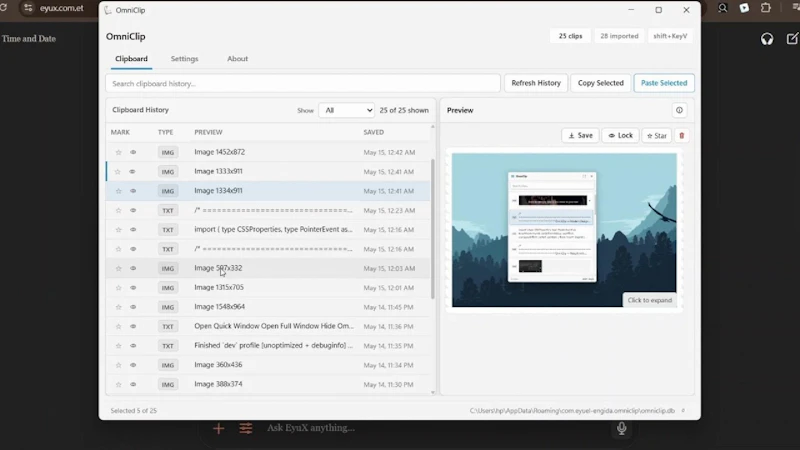Select the Image 1334x911 row

268,191
